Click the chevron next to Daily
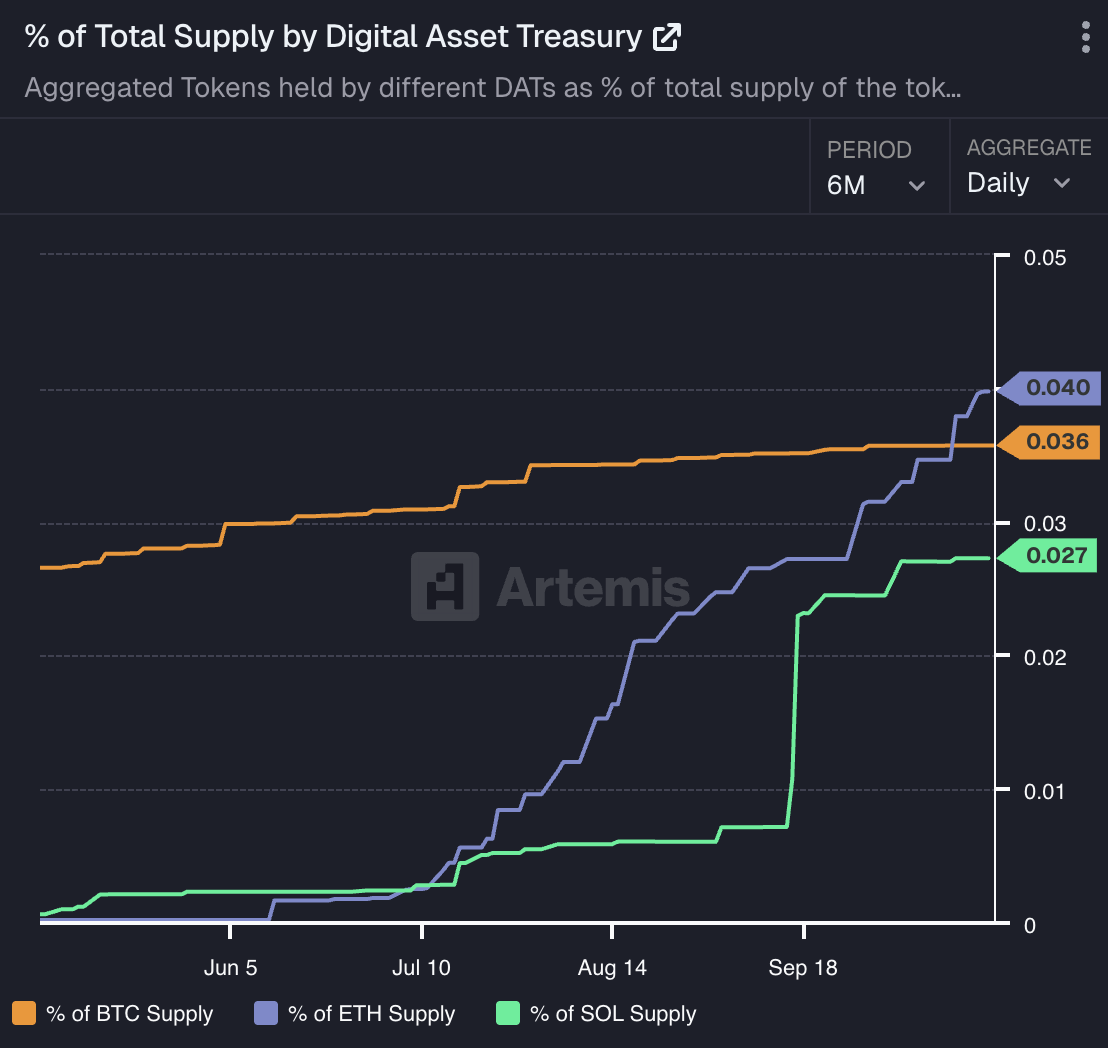 click(1062, 184)
